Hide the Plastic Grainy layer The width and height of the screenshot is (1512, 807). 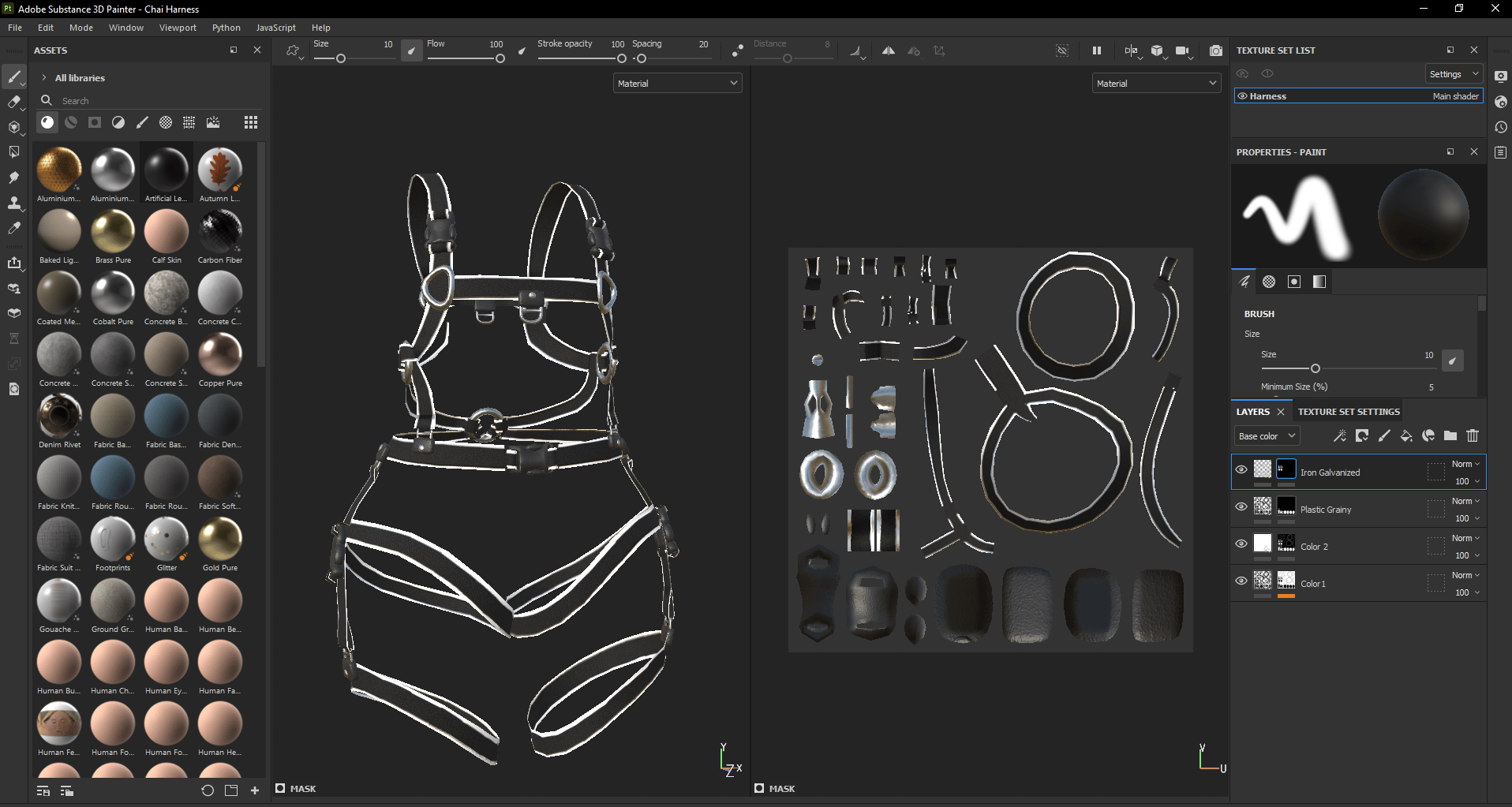1241,506
